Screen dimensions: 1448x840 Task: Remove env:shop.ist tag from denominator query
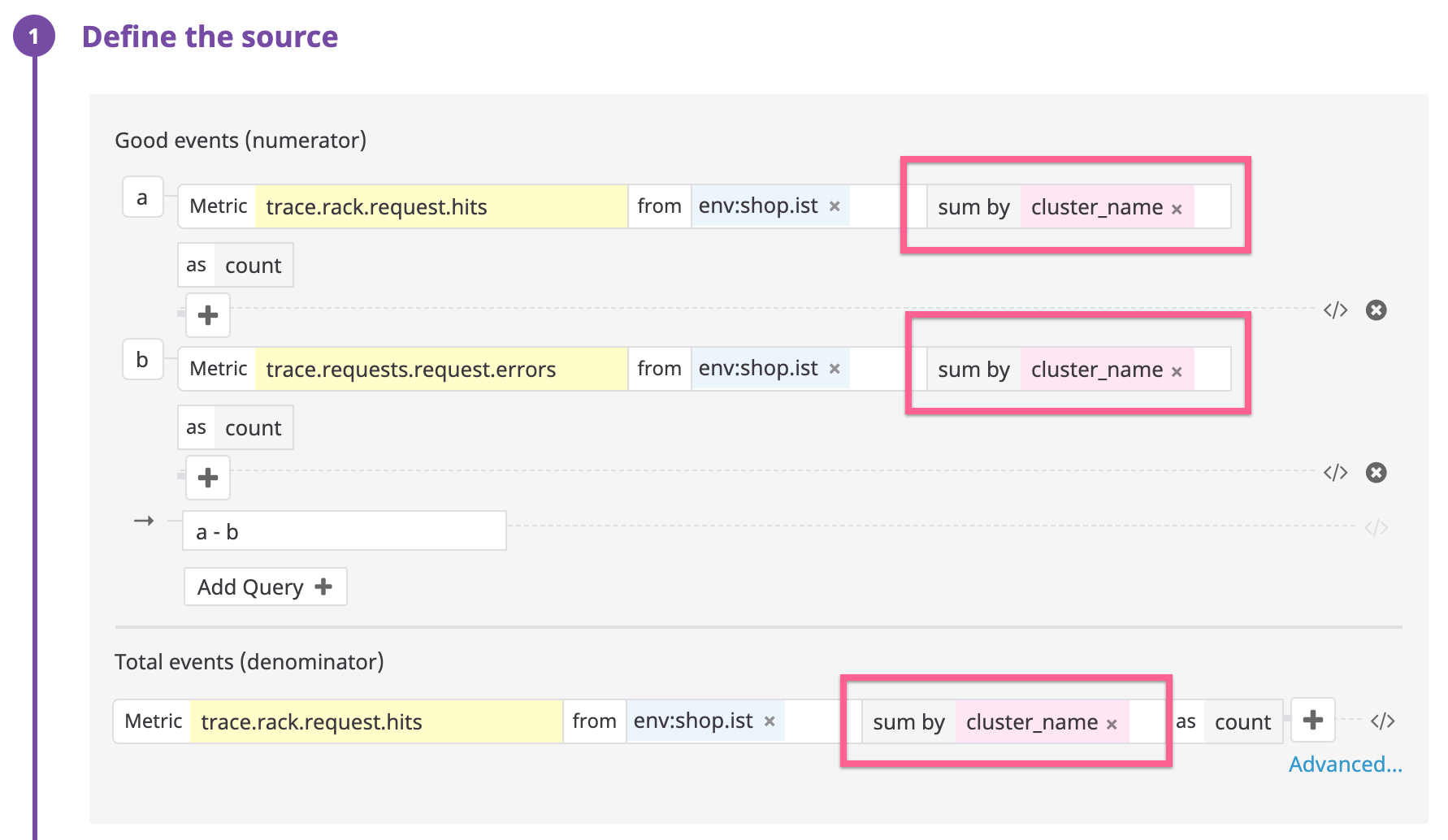click(770, 721)
